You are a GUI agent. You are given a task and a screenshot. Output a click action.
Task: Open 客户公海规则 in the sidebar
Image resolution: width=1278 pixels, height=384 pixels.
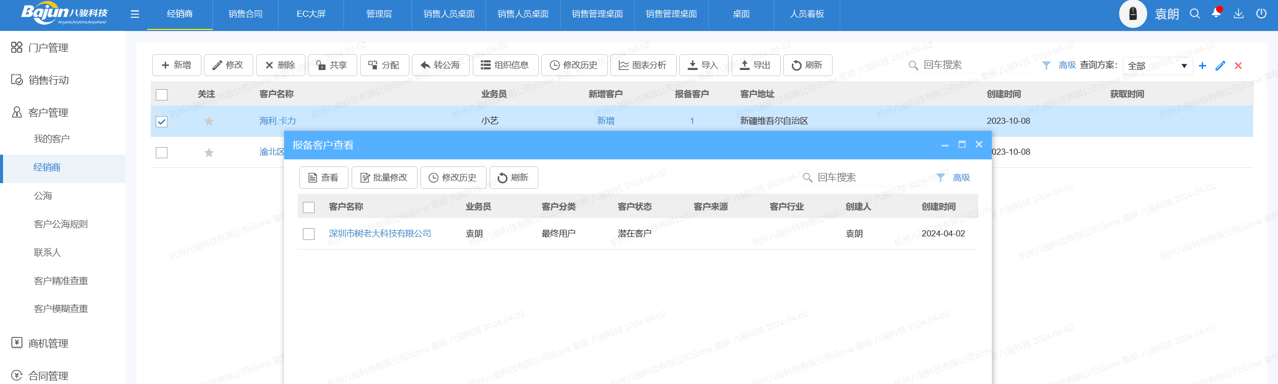click(x=61, y=224)
